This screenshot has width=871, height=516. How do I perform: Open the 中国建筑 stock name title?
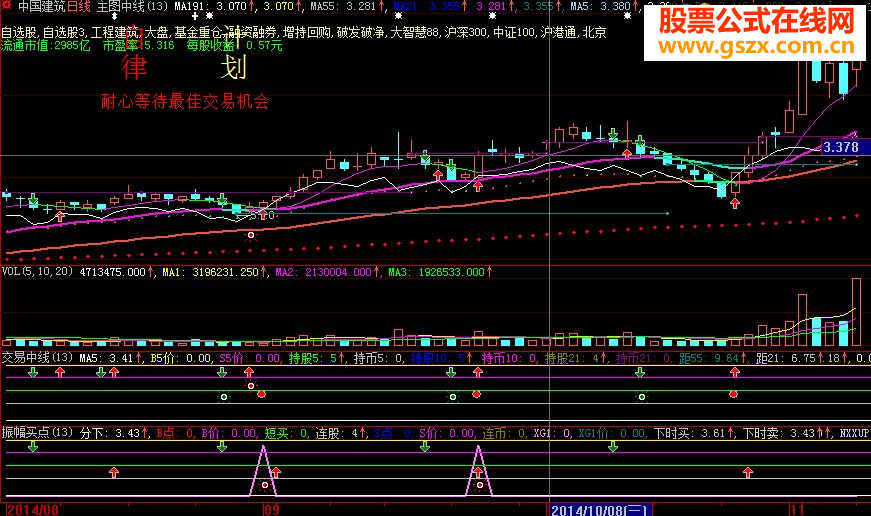pyautogui.click(x=42, y=7)
